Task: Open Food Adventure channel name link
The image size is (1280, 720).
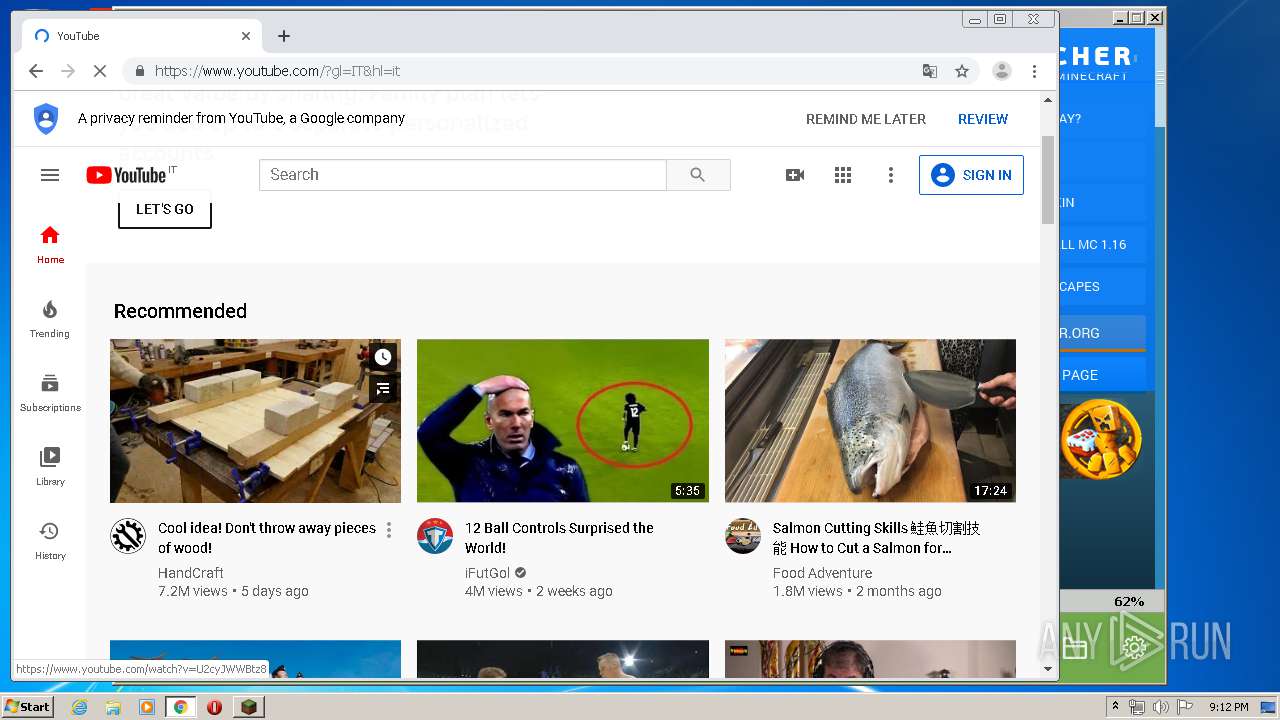Action: (822, 573)
